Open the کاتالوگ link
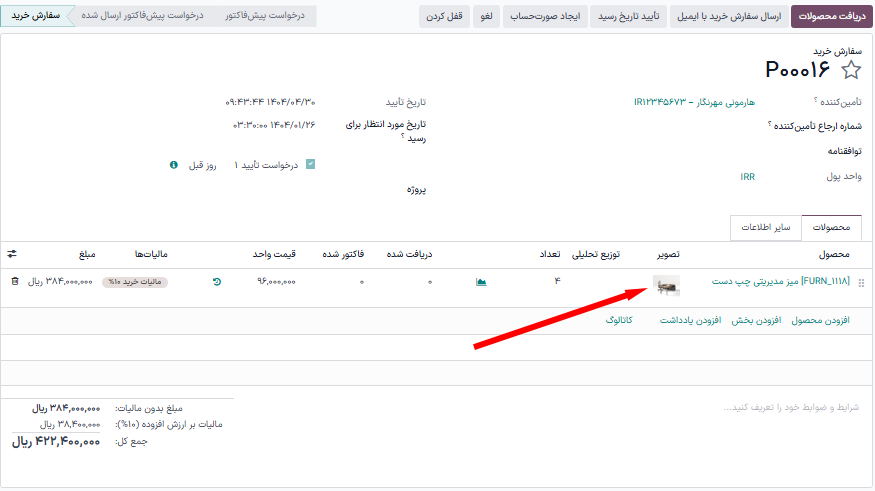This screenshot has width=875, height=491. tap(625, 320)
